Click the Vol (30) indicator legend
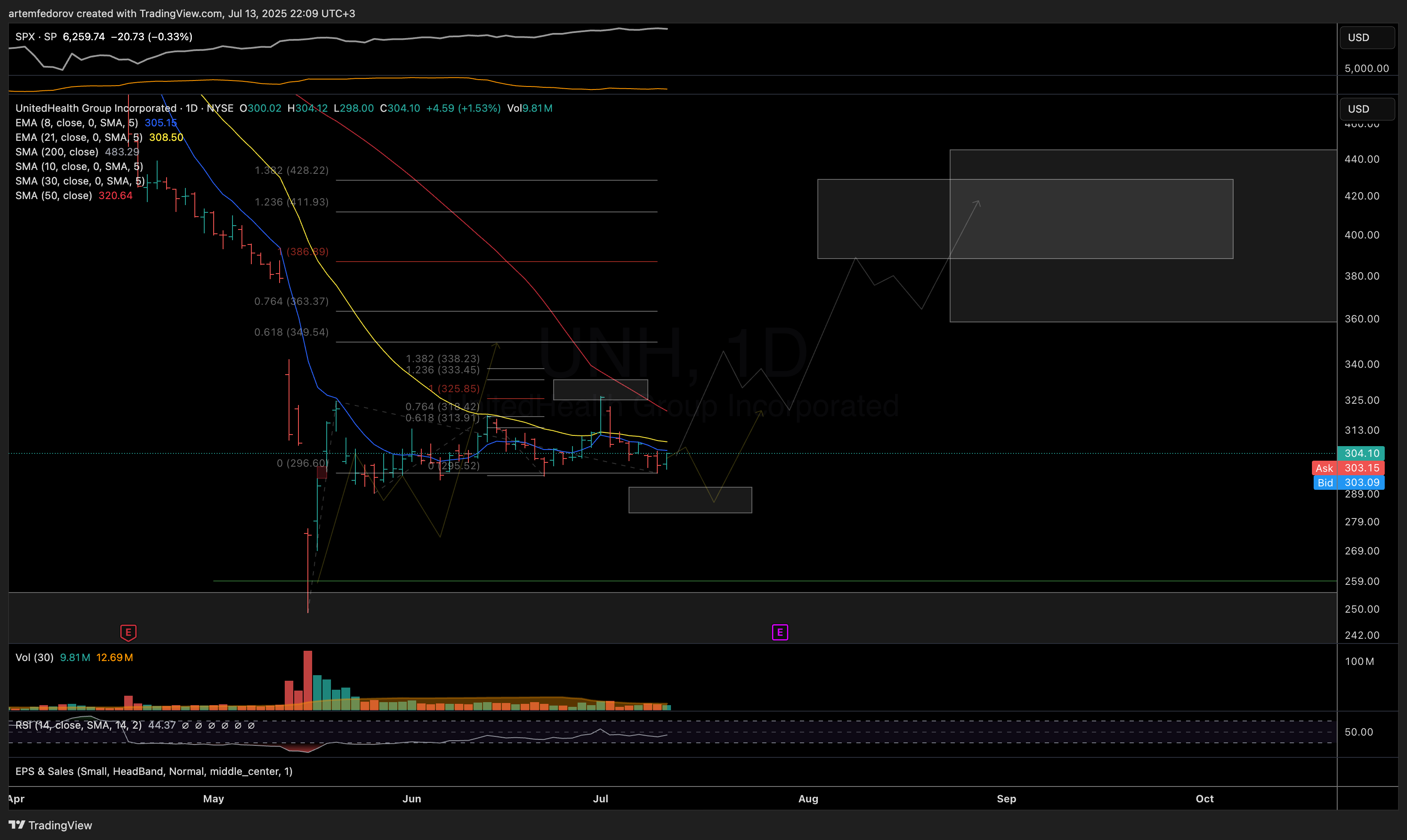Viewport: 1407px width, 840px height. pos(34,657)
